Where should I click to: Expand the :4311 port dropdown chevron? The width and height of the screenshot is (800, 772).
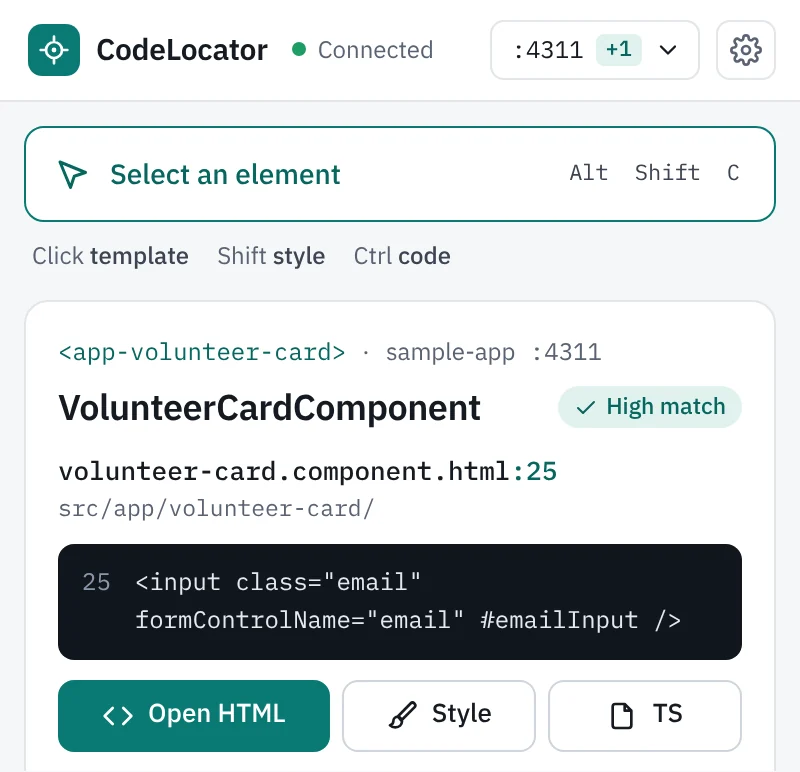(667, 50)
